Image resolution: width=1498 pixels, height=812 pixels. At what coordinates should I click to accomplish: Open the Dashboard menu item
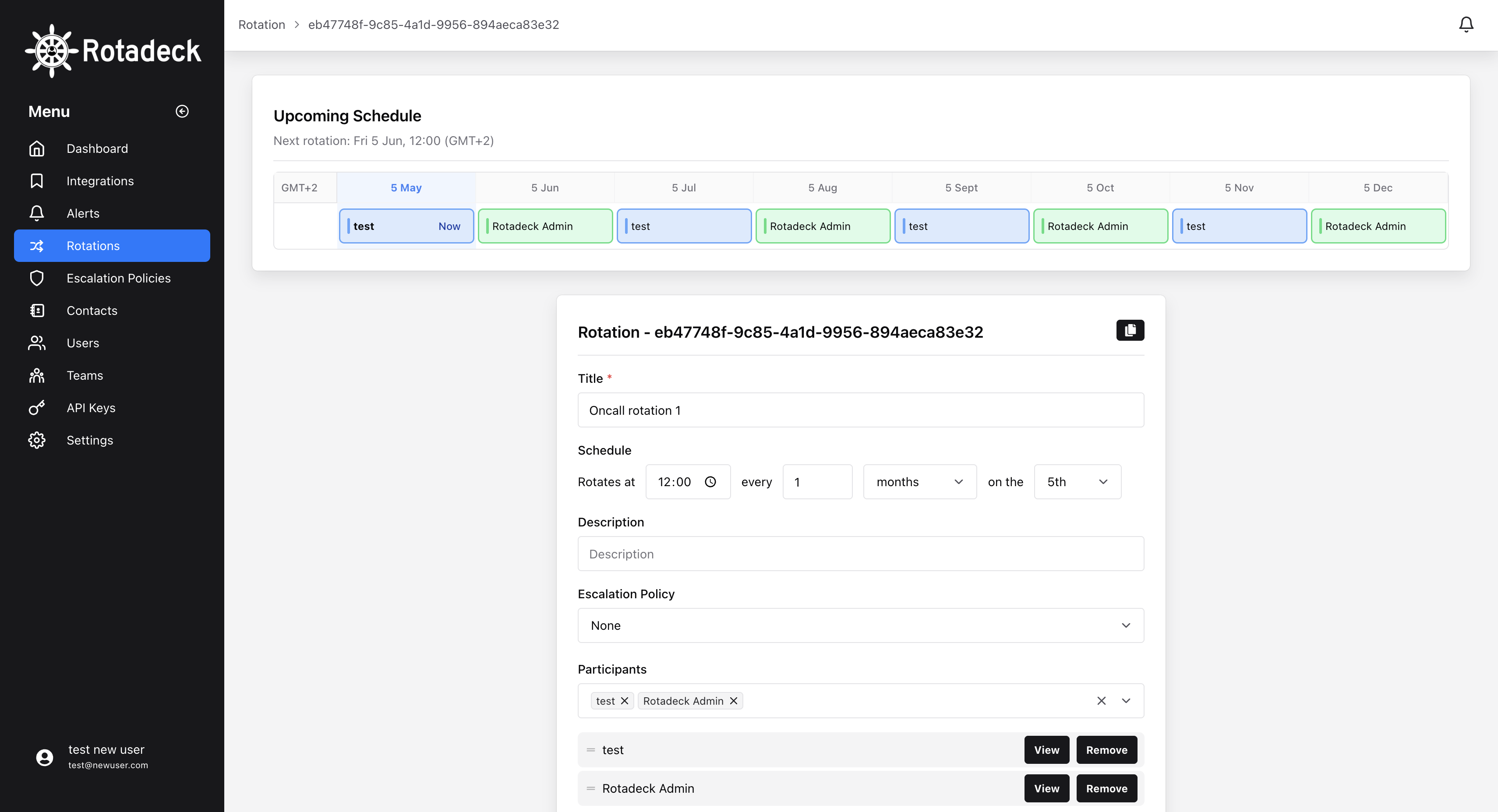pyautogui.click(x=112, y=148)
